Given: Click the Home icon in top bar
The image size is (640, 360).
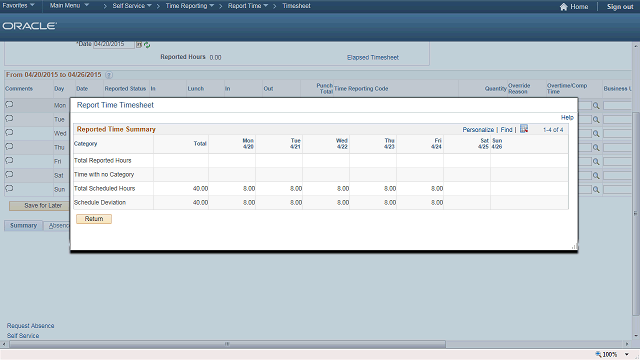Looking at the screenshot, I should point(563,7).
